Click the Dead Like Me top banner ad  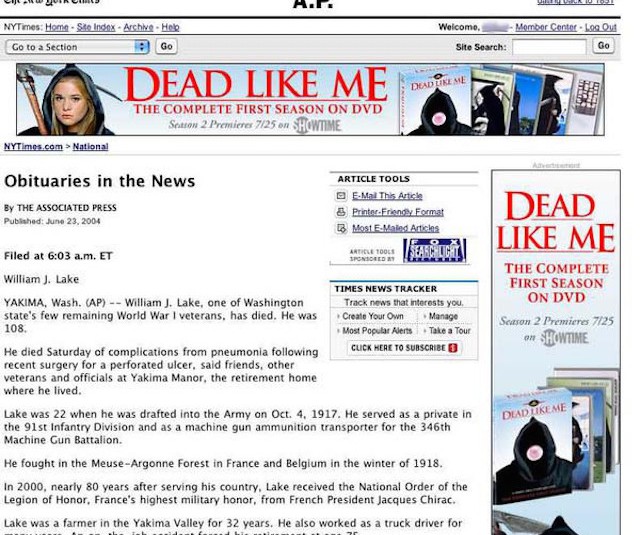310,100
